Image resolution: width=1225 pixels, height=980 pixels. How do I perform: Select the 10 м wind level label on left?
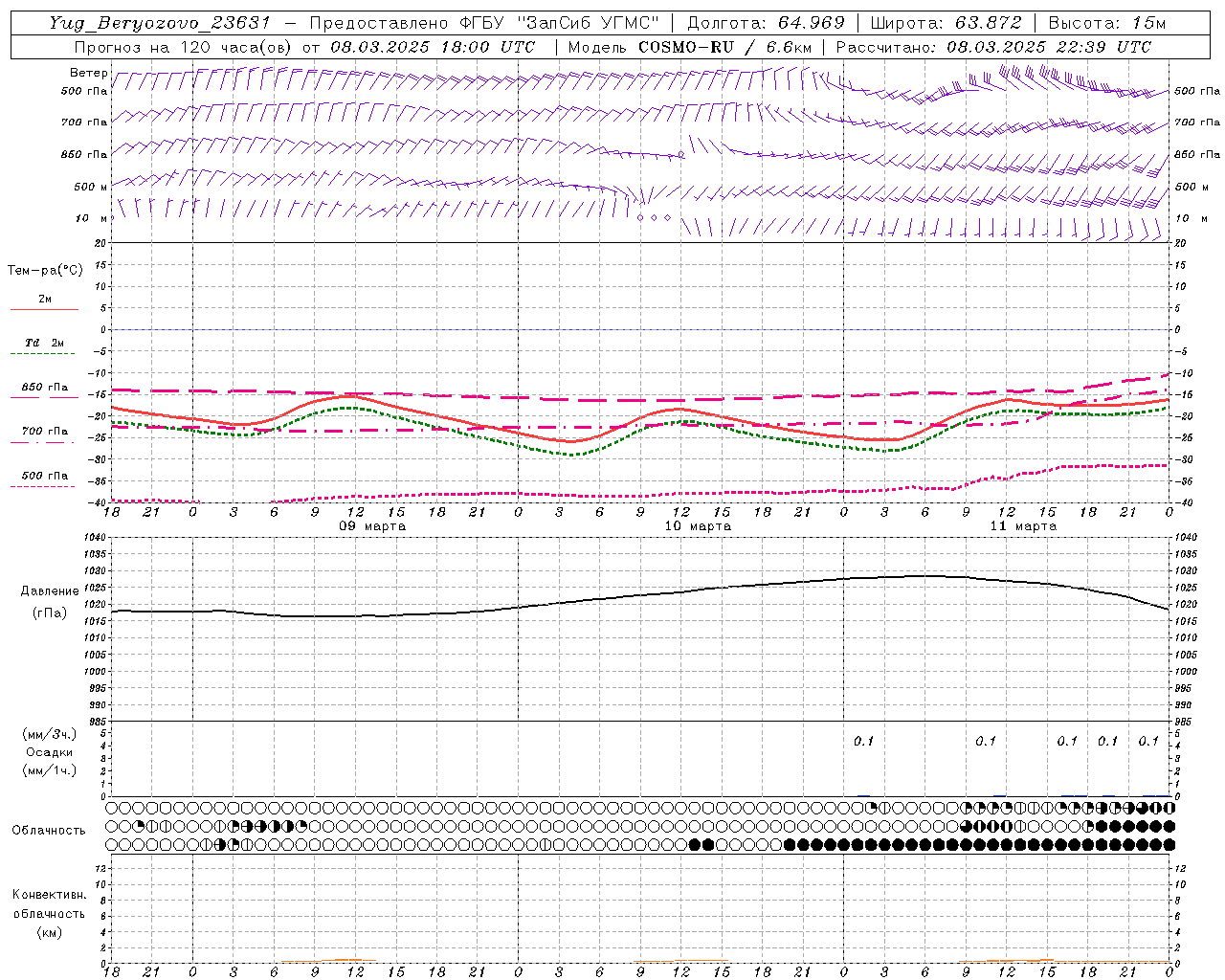[x=93, y=218]
